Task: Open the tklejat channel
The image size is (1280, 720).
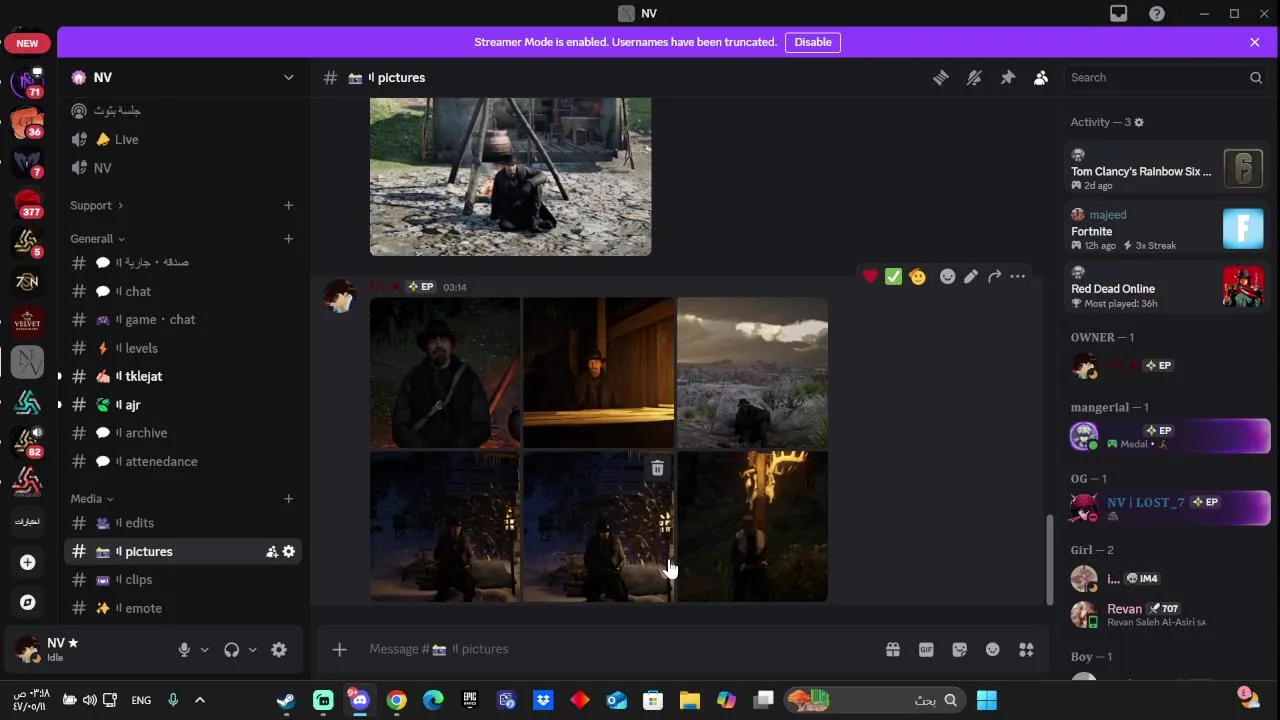Action: (184, 376)
